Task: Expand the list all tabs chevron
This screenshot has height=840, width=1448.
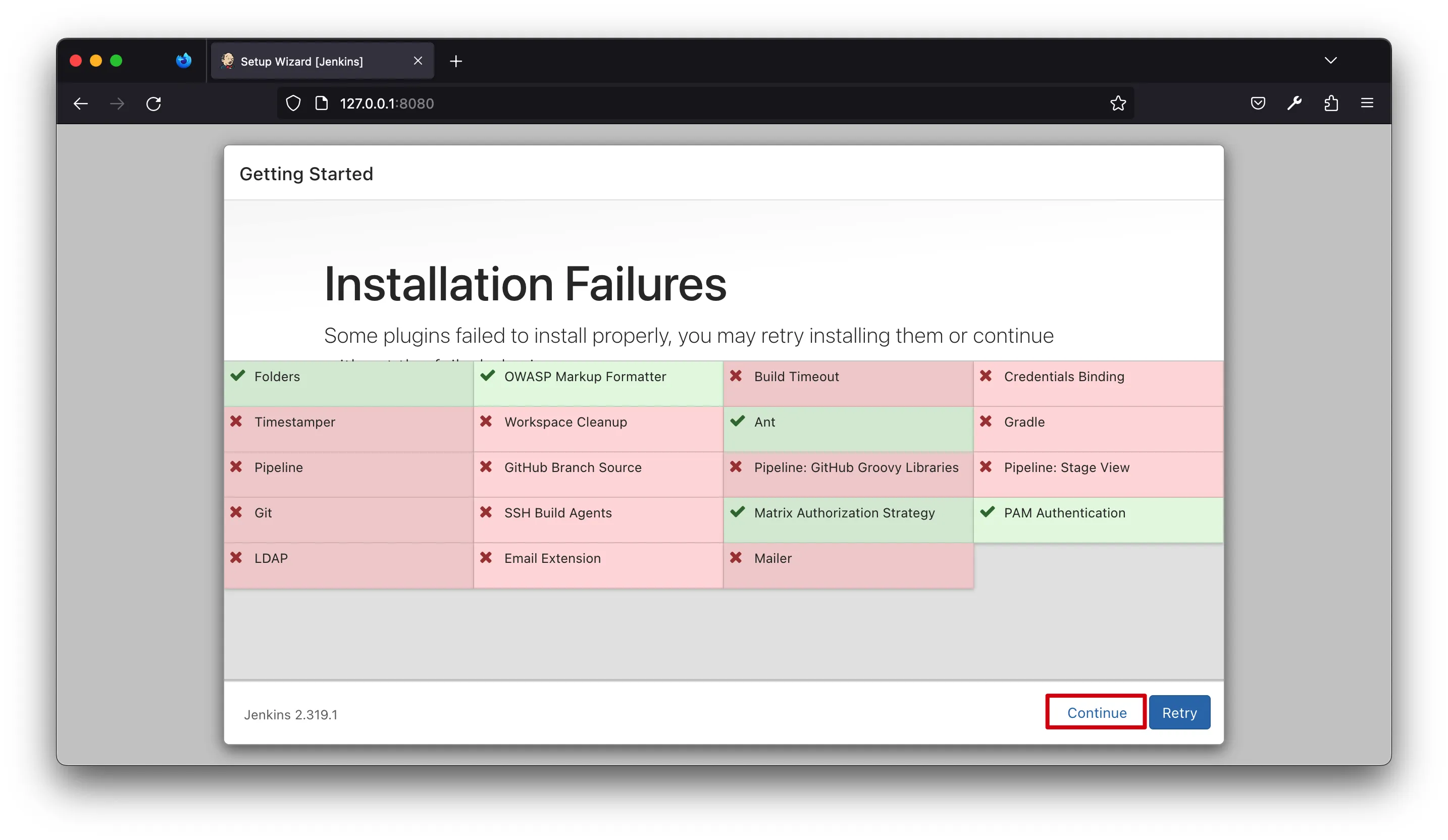Action: click(x=1331, y=61)
